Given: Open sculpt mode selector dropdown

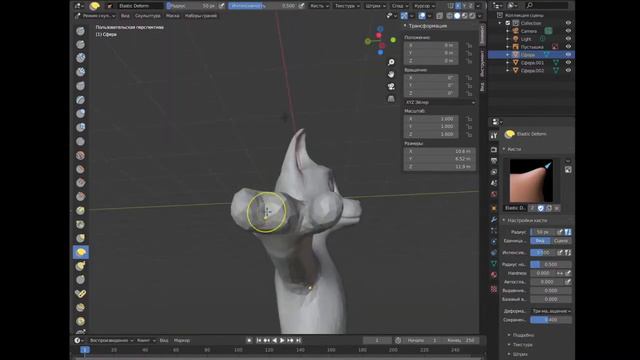Looking at the screenshot, I should coord(96,16).
